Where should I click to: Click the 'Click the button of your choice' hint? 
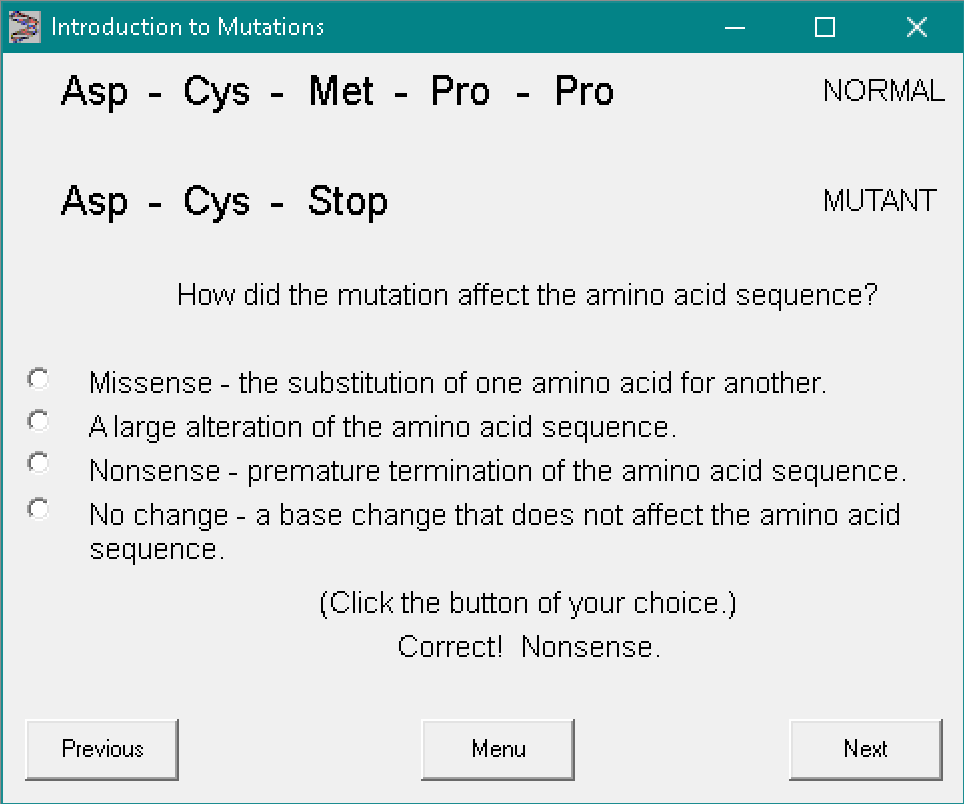[x=528, y=604]
